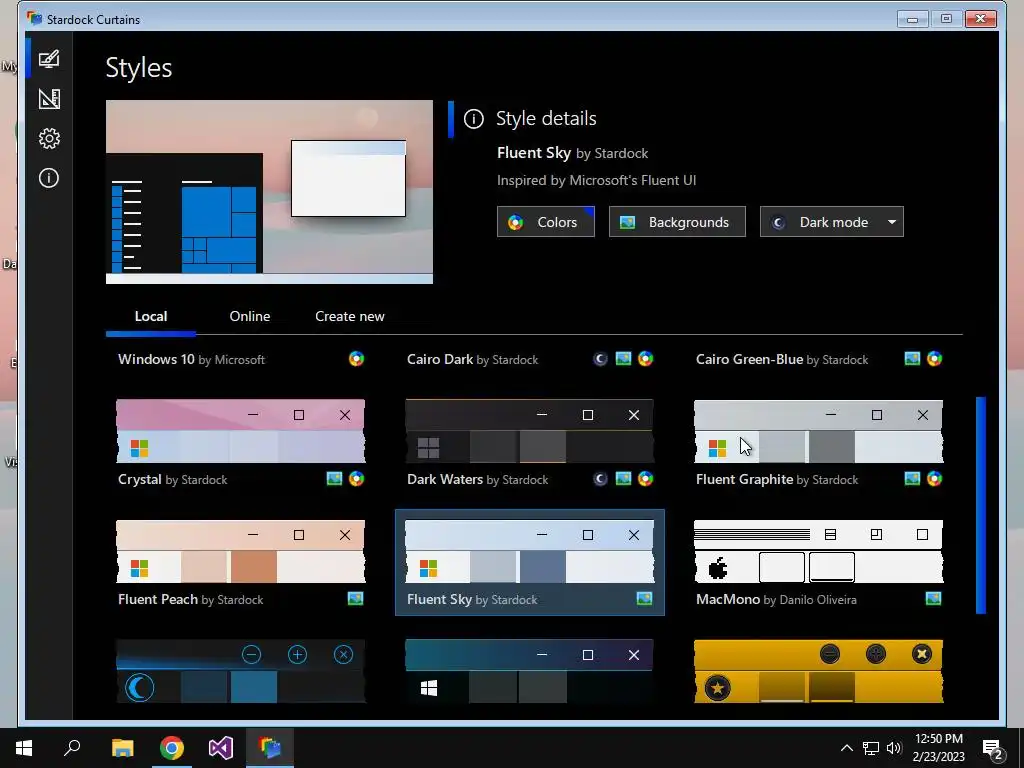This screenshot has width=1024, height=768.
Task: Select the MacMono style thumbnail
Action: click(x=818, y=551)
